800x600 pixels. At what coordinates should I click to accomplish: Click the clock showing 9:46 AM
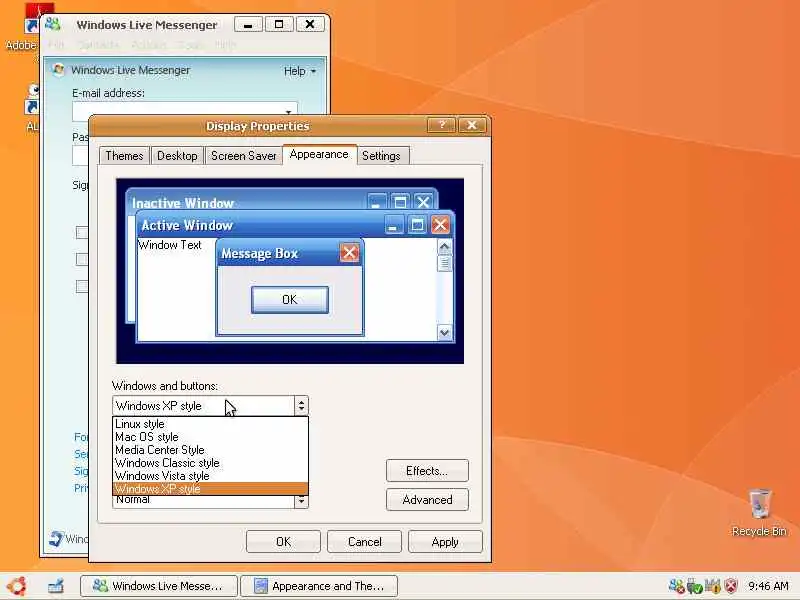pos(768,586)
